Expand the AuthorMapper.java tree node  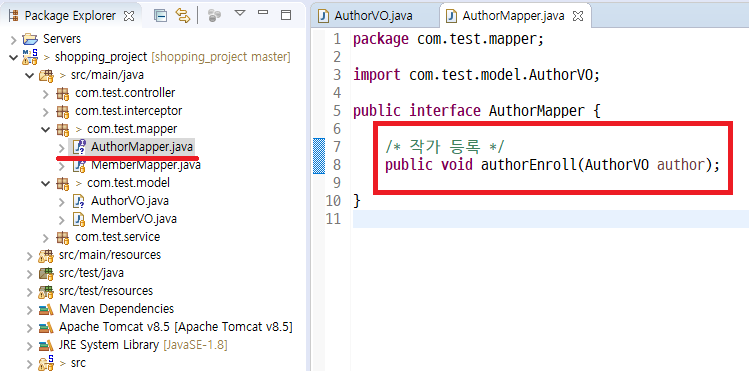pyautogui.click(x=62, y=147)
